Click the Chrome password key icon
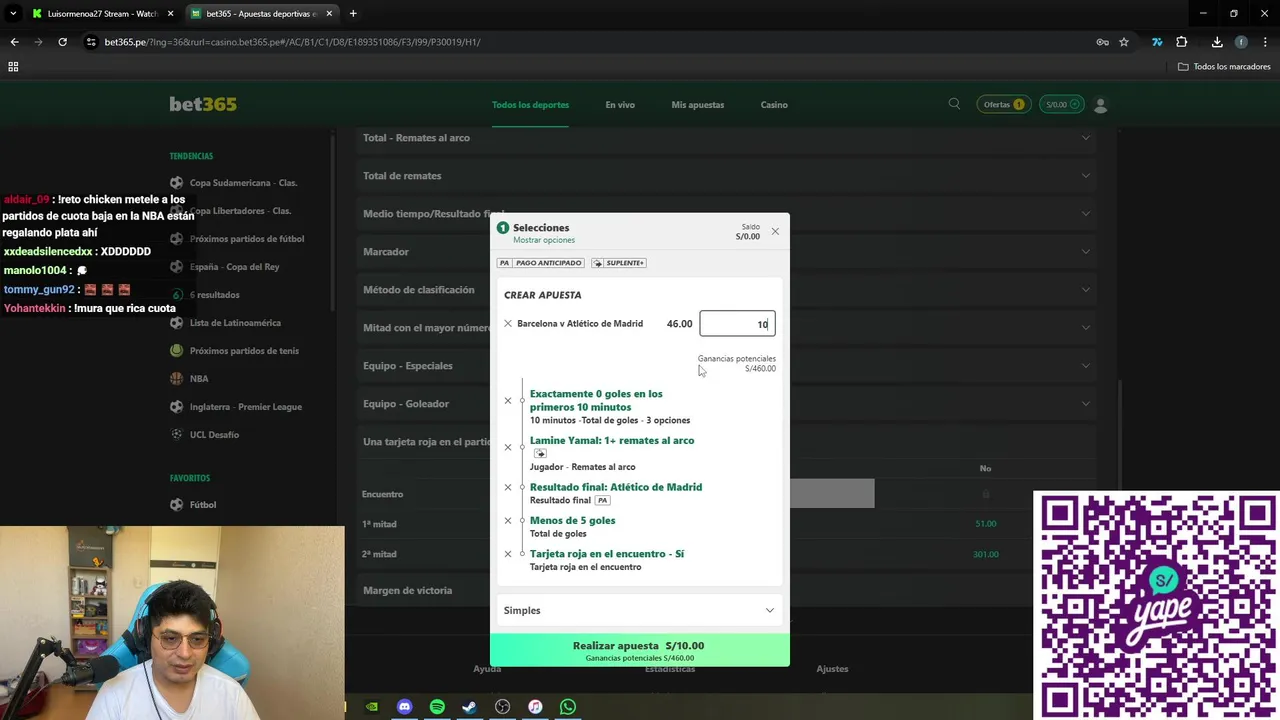This screenshot has height=720, width=1280. click(x=1102, y=42)
